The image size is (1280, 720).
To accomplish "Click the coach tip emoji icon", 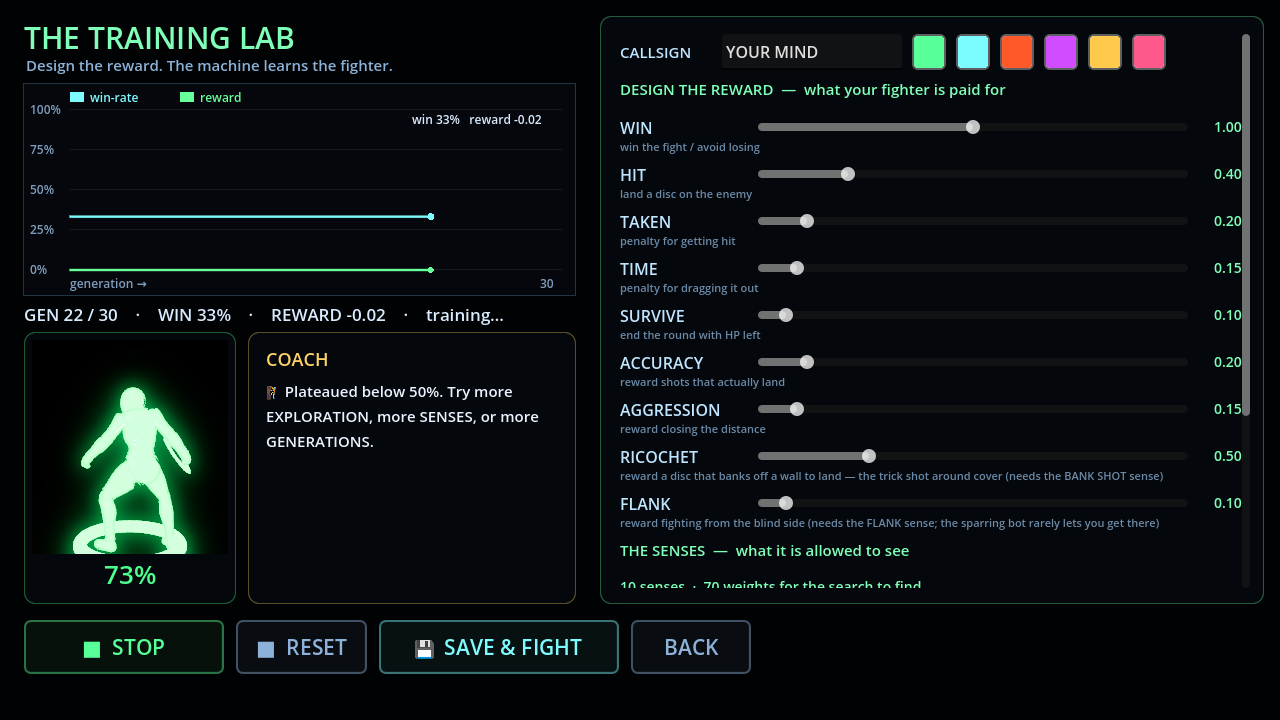I will pos(271,392).
